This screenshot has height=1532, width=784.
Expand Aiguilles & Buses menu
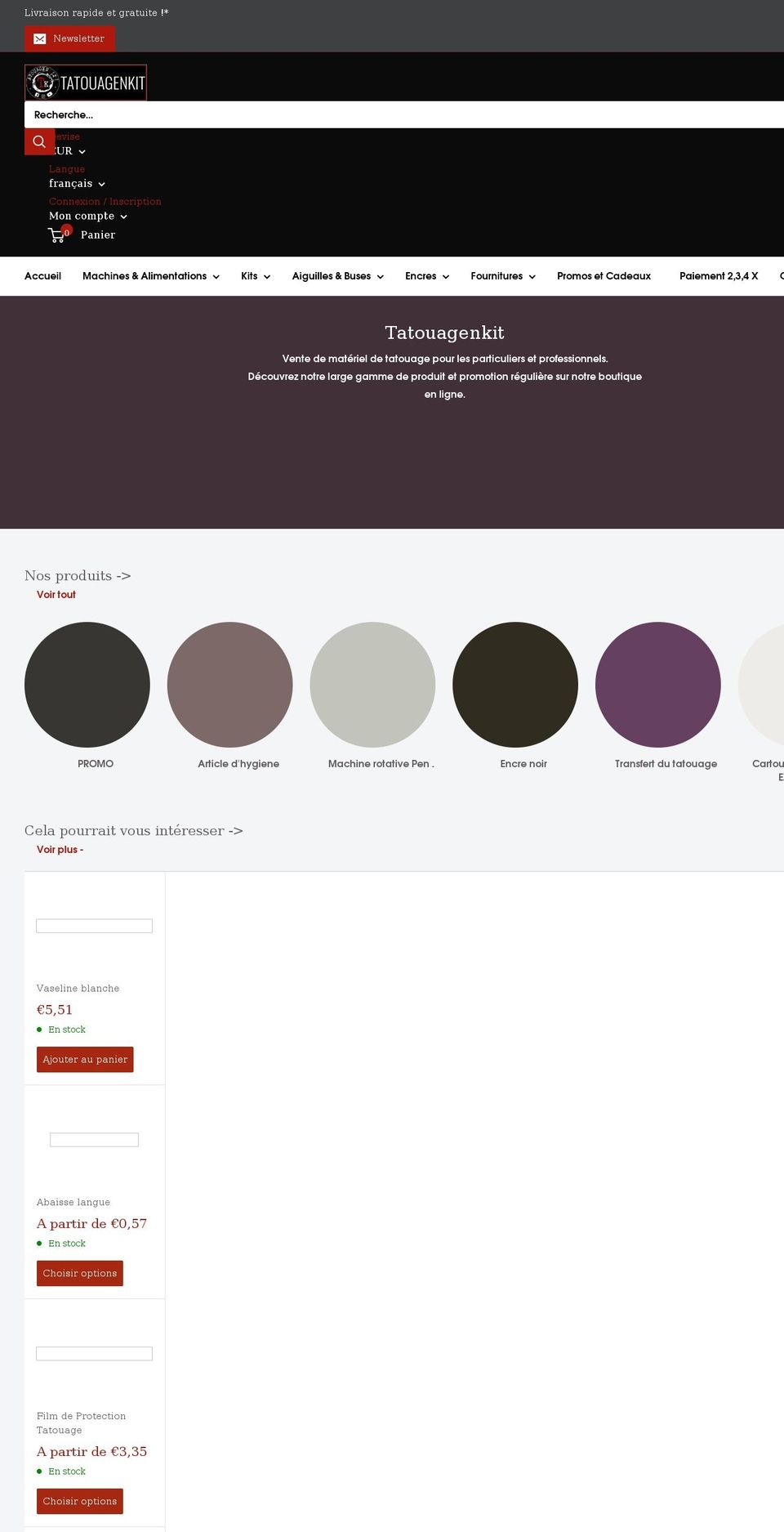click(x=338, y=276)
